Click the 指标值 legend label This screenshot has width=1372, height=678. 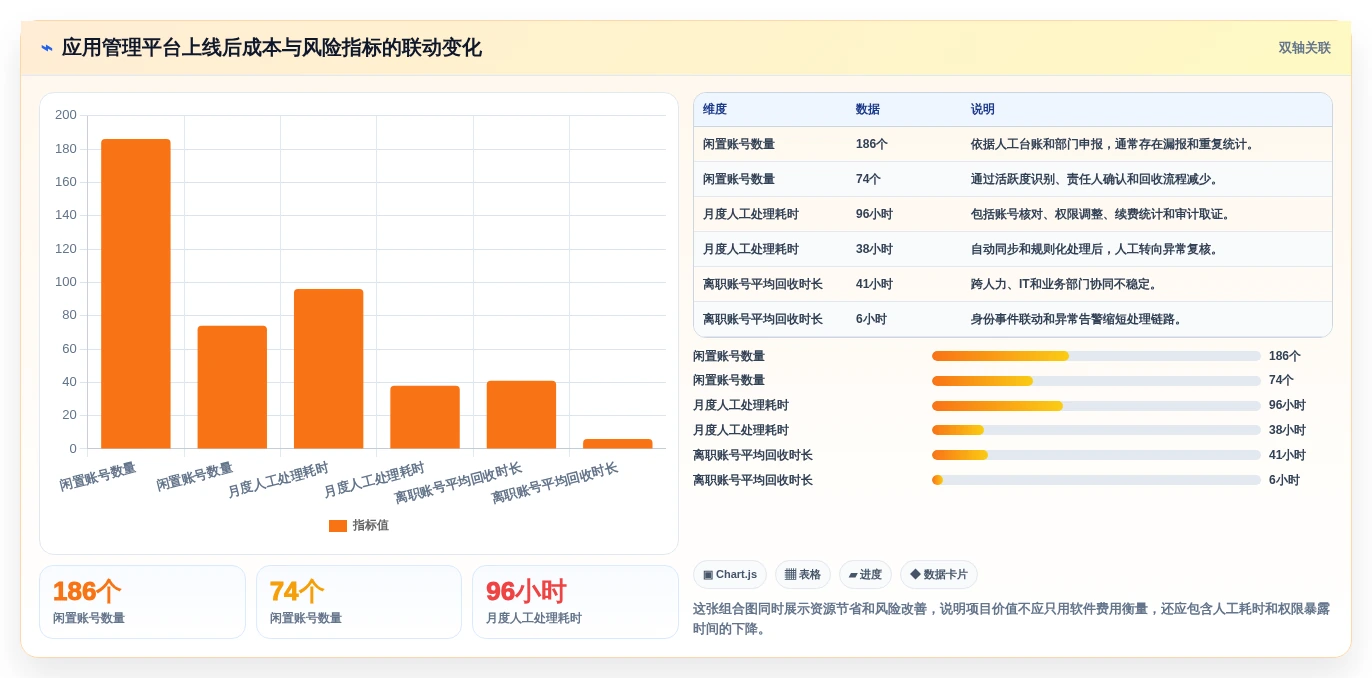(x=370, y=526)
